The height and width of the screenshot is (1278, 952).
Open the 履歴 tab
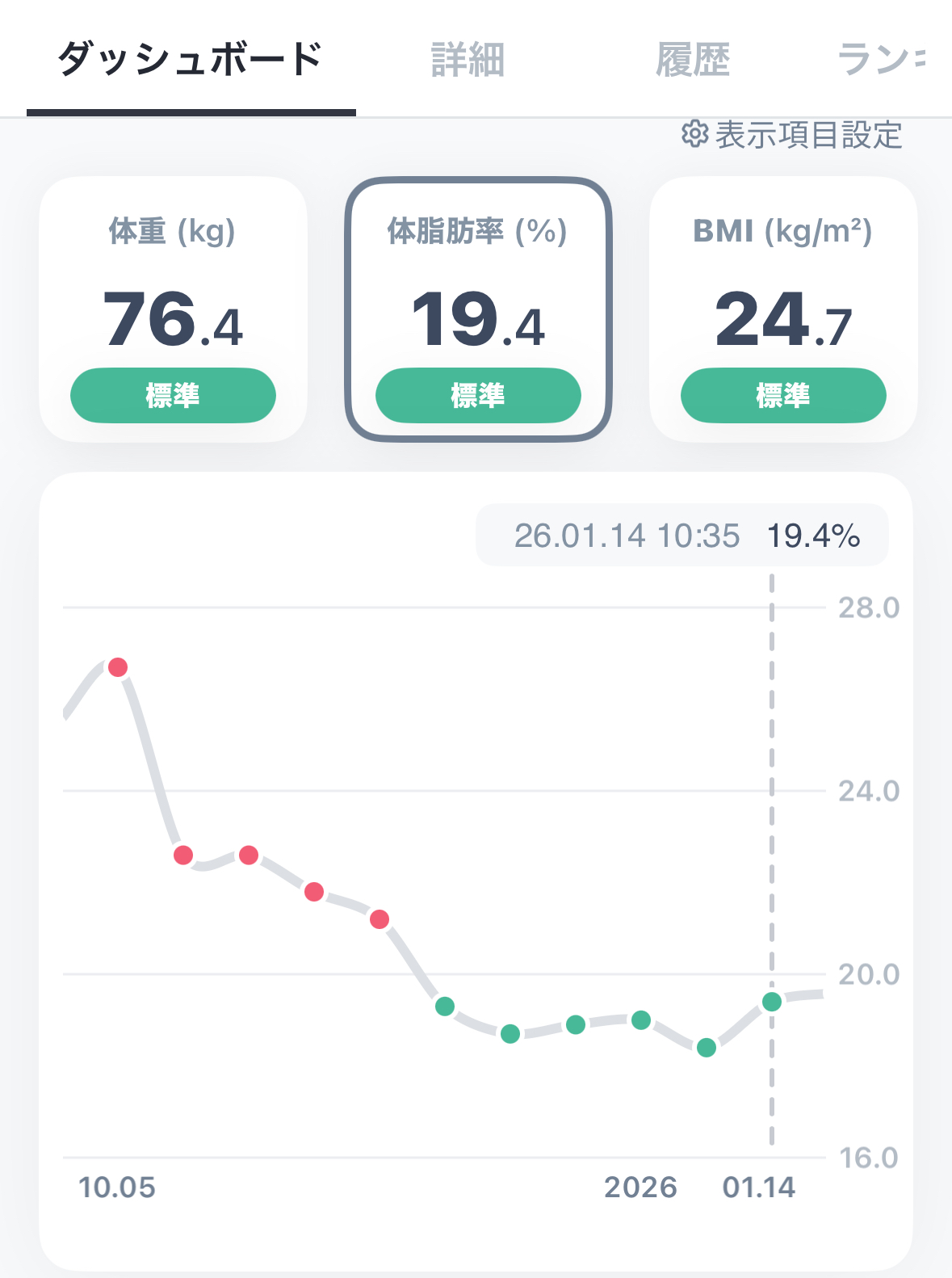(692, 60)
